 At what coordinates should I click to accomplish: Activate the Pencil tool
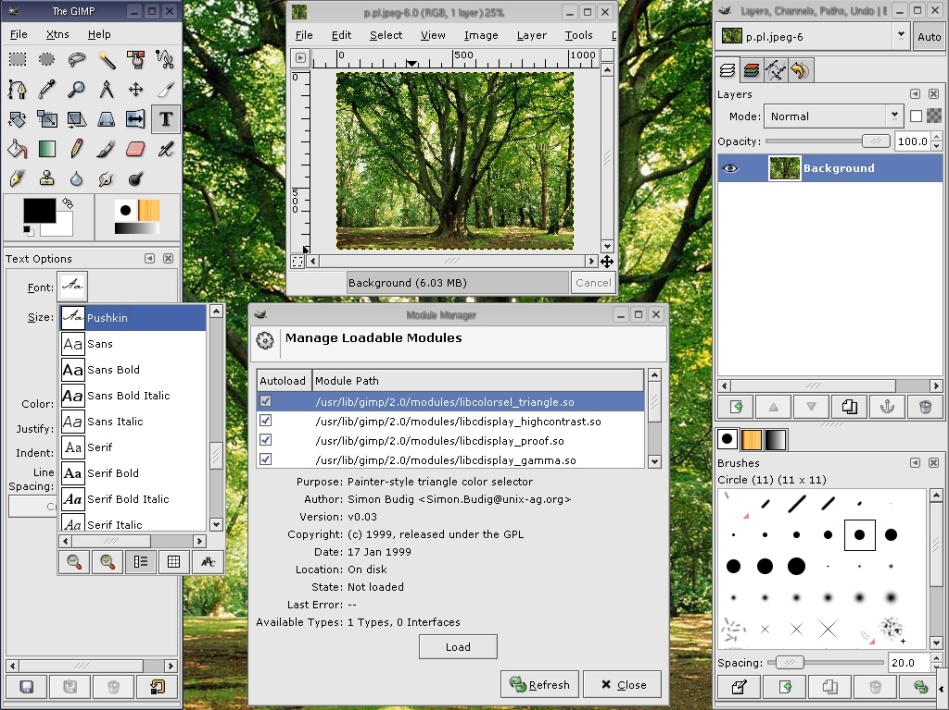point(76,149)
